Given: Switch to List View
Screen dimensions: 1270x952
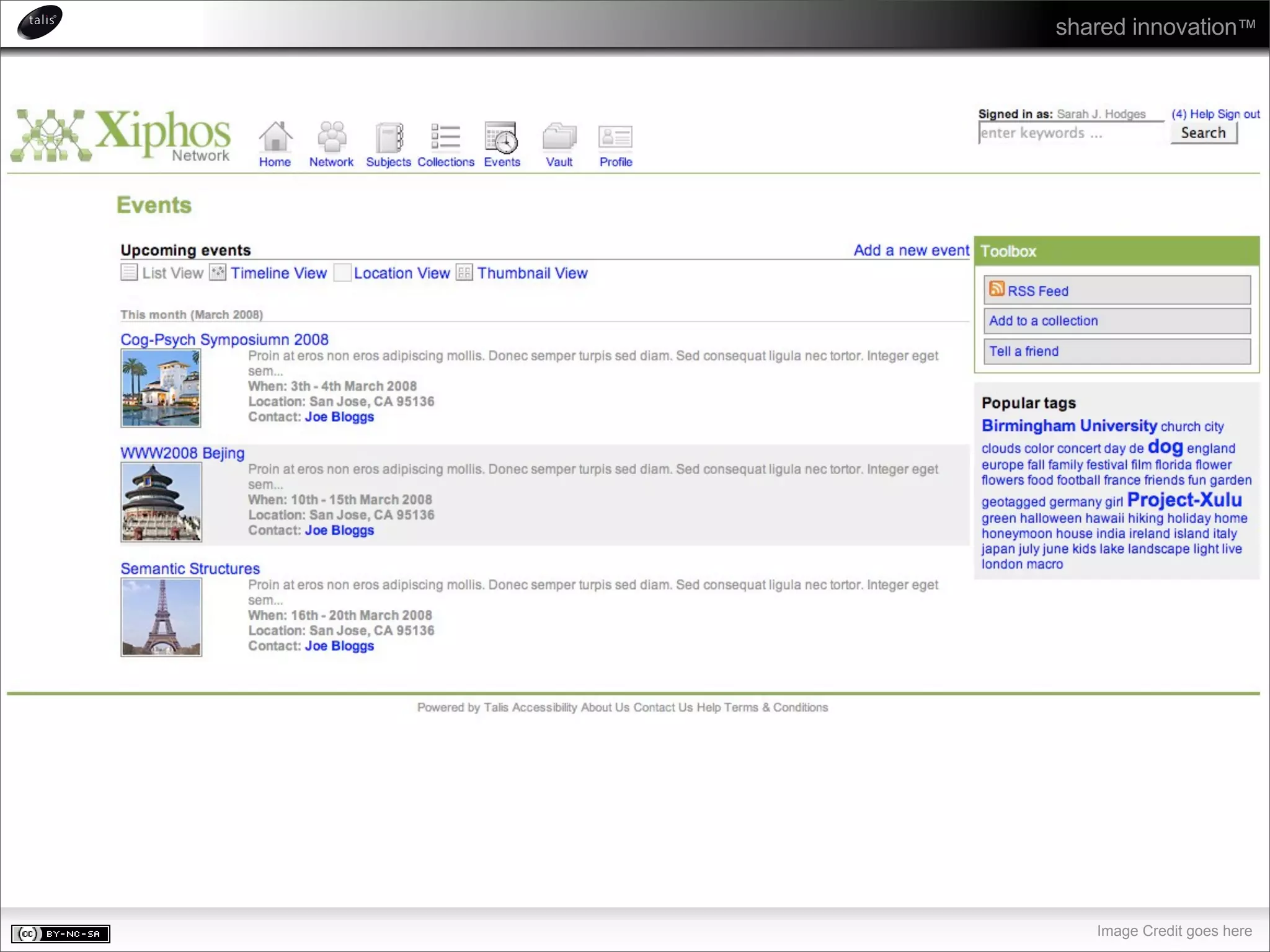Looking at the screenshot, I should pos(172,273).
